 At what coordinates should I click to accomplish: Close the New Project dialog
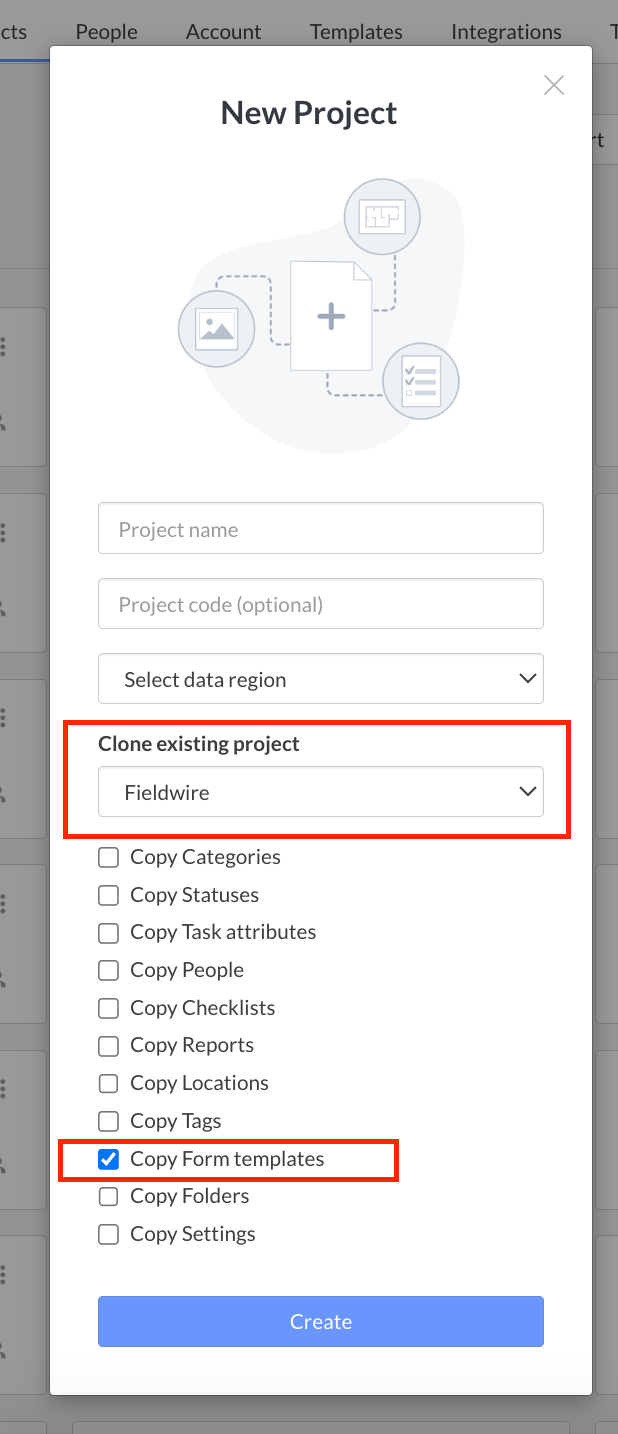click(x=554, y=85)
